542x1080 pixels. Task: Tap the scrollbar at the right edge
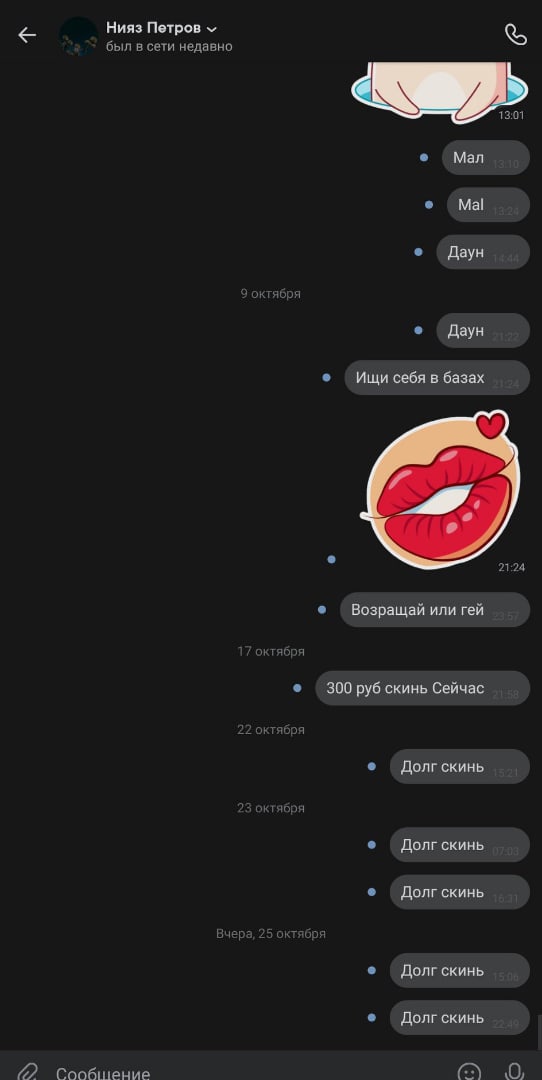pos(539,1032)
